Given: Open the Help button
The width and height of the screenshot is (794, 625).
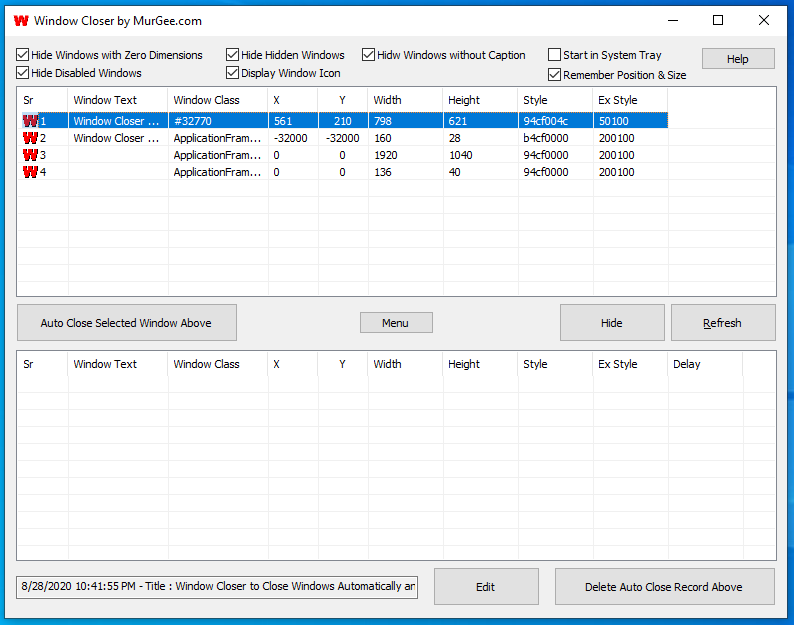Looking at the screenshot, I should coord(738,59).
